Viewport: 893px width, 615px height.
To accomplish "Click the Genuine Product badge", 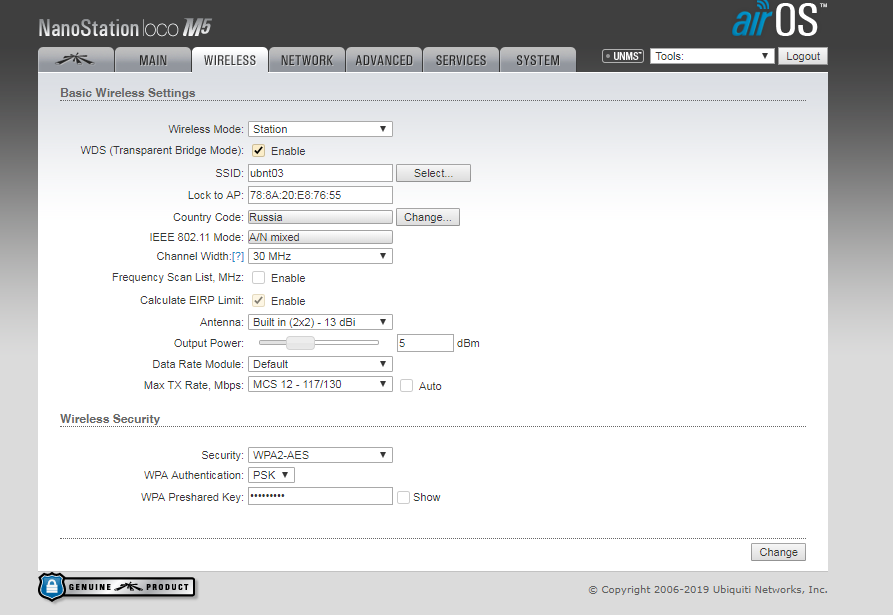I will point(117,587).
